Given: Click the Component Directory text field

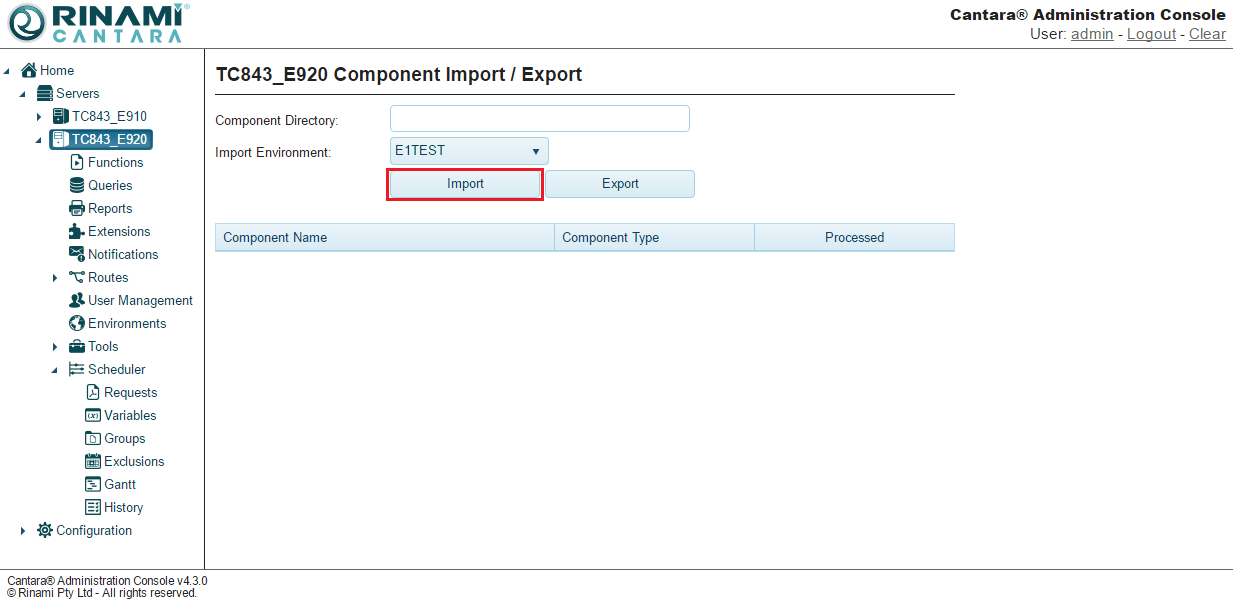Looking at the screenshot, I should [539, 119].
